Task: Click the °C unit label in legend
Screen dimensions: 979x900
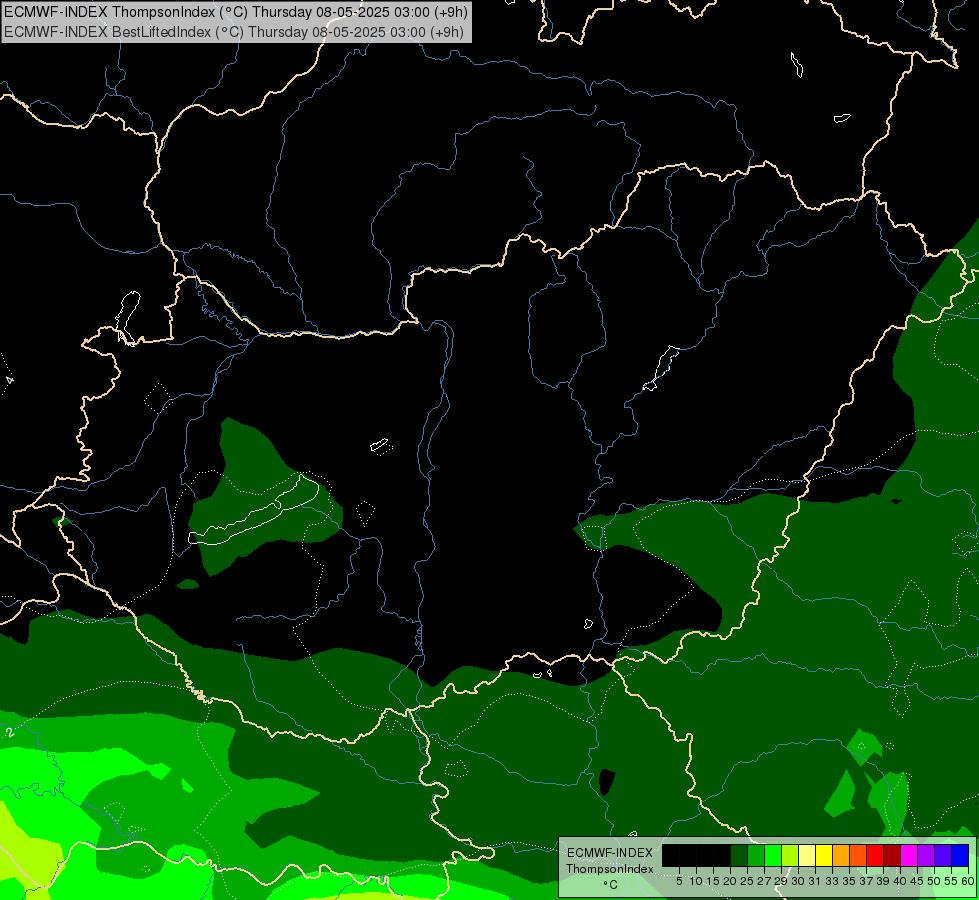Action: click(610, 885)
